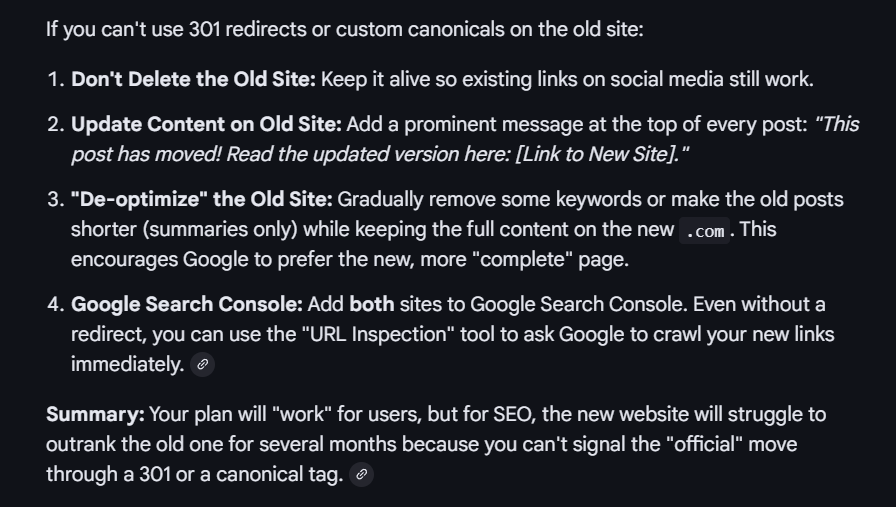Image resolution: width=896 pixels, height=507 pixels.
Task: Click the bold "Google Search Console:" label
Action: (187, 304)
